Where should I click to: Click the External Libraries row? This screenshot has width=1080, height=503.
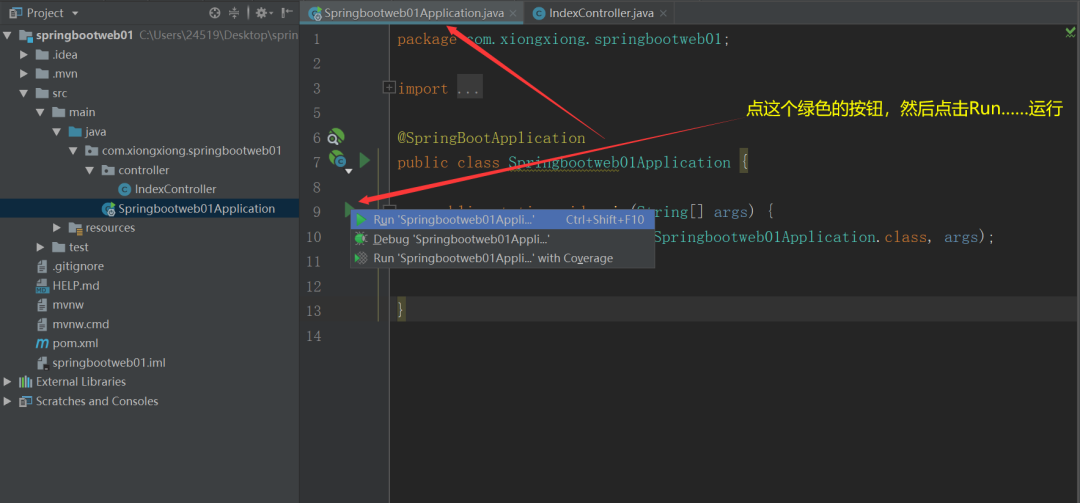[149, 382]
